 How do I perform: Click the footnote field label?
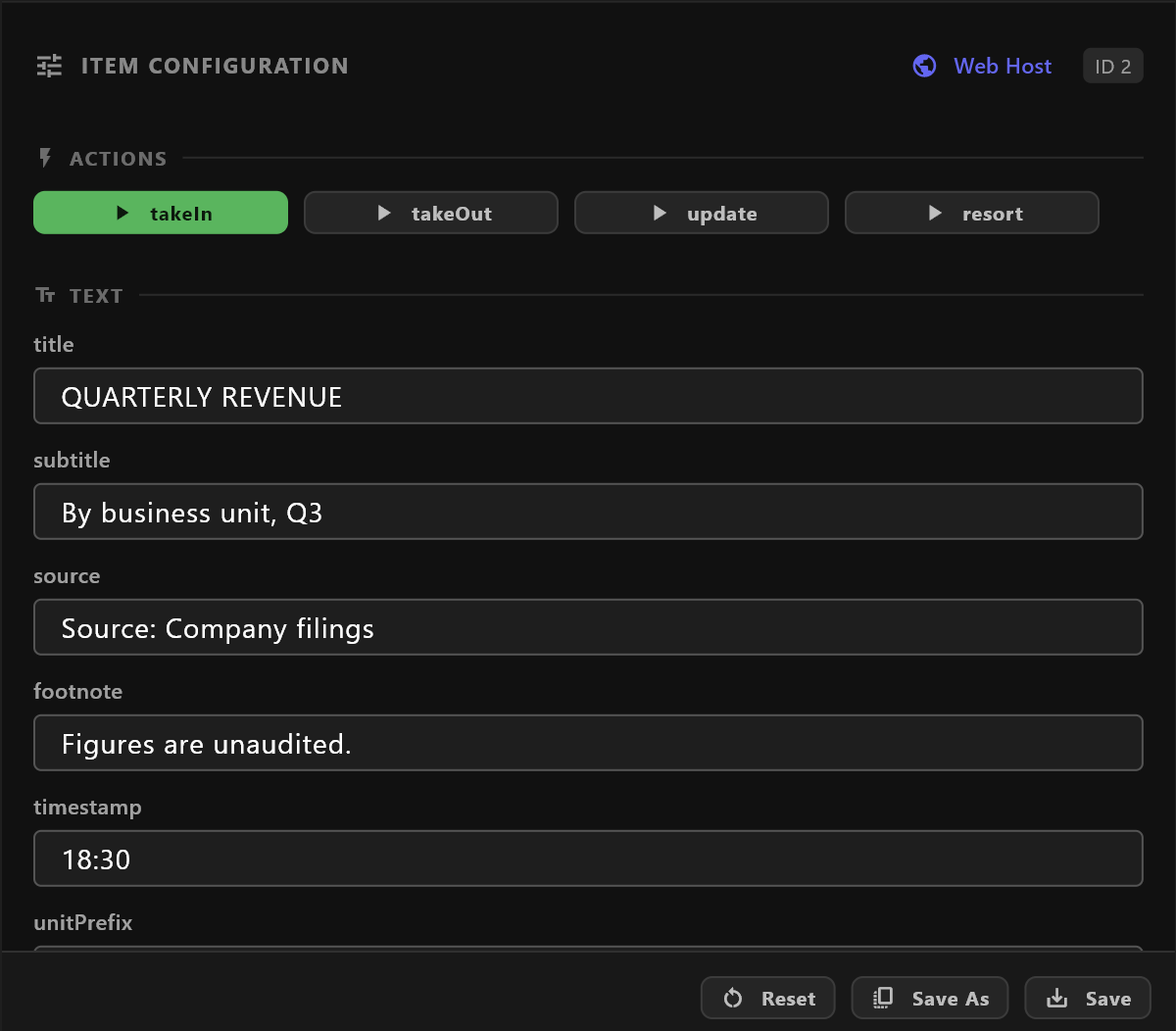tap(78, 691)
